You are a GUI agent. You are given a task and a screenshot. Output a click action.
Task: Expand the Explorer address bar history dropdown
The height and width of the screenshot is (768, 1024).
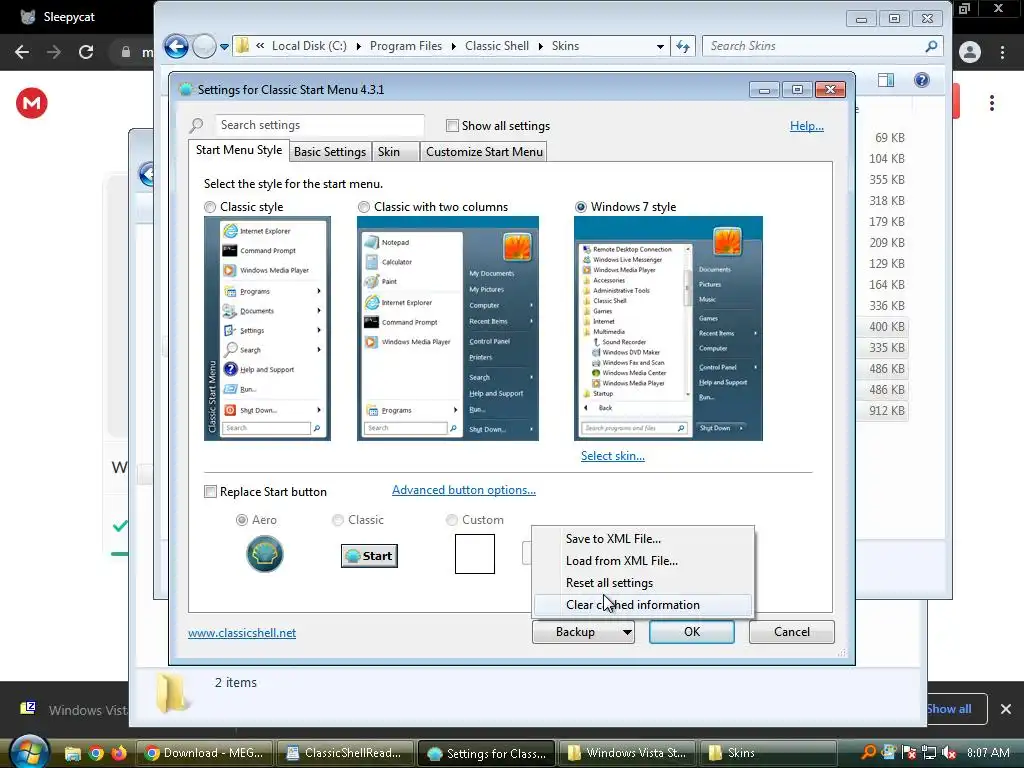click(x=660, y=46)
